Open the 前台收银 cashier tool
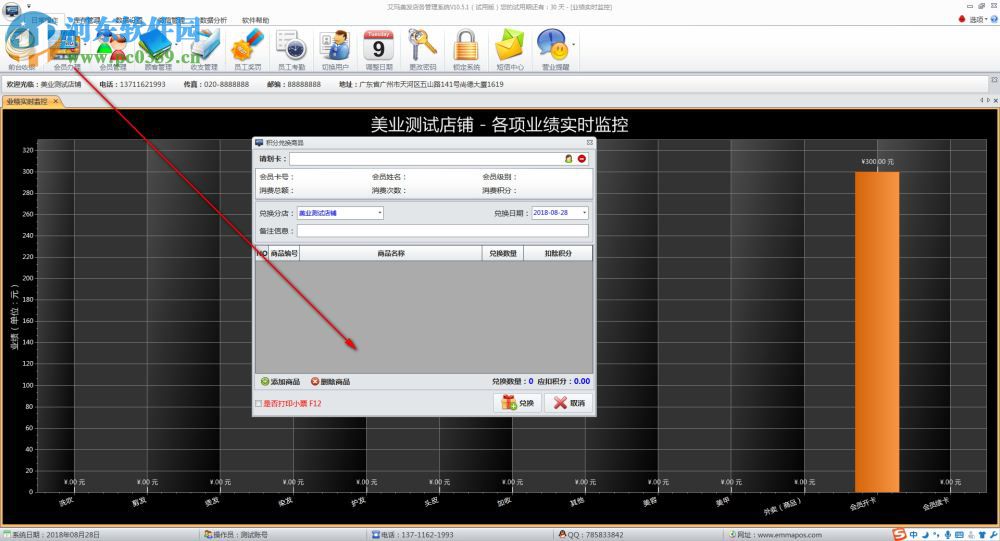This screenshot has height=541, width=1000. coord(22,50)
